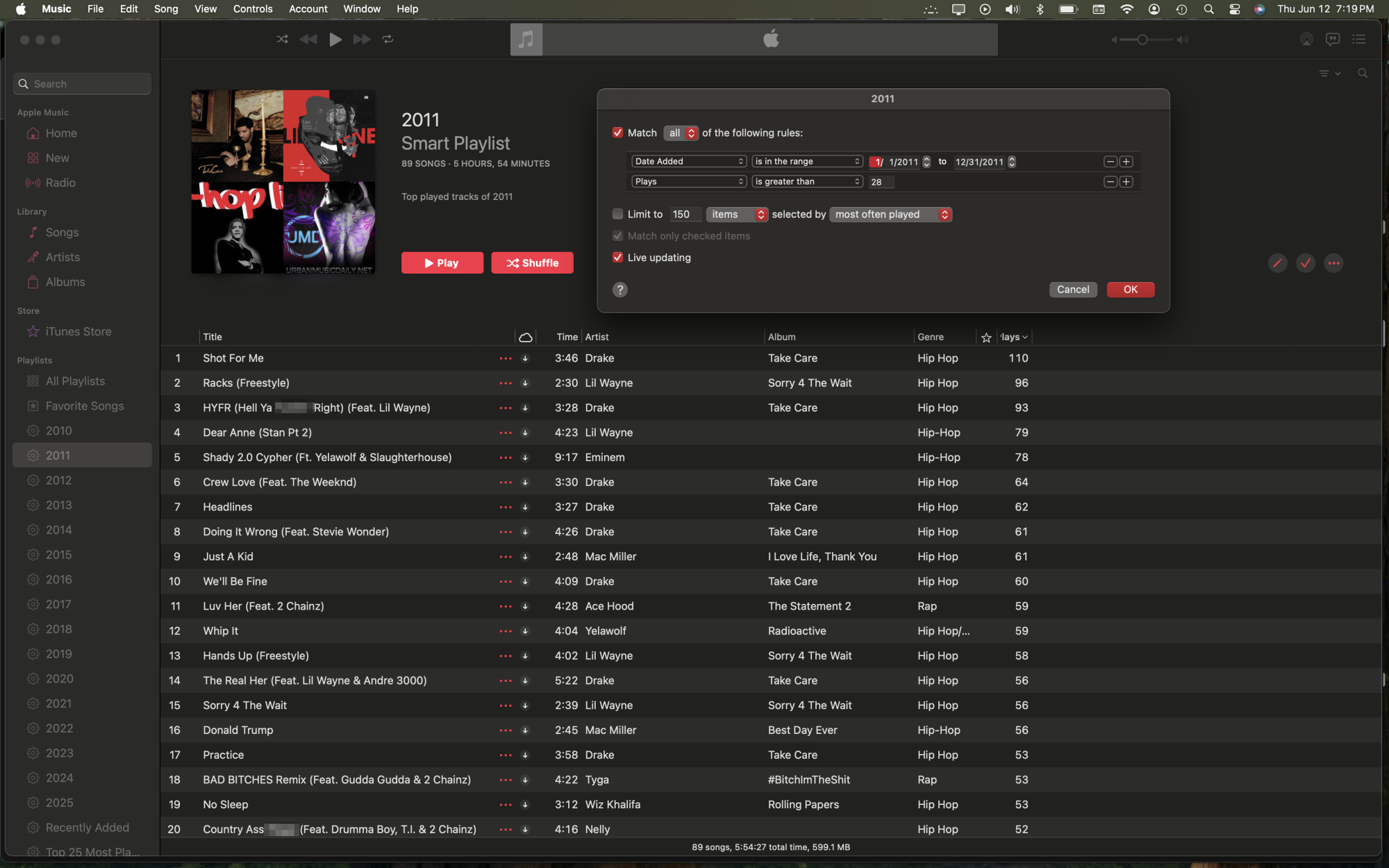The image size is (1389, 868).
Task: Add a rule after the Plays rule
Action: (x=1126, y=182)
